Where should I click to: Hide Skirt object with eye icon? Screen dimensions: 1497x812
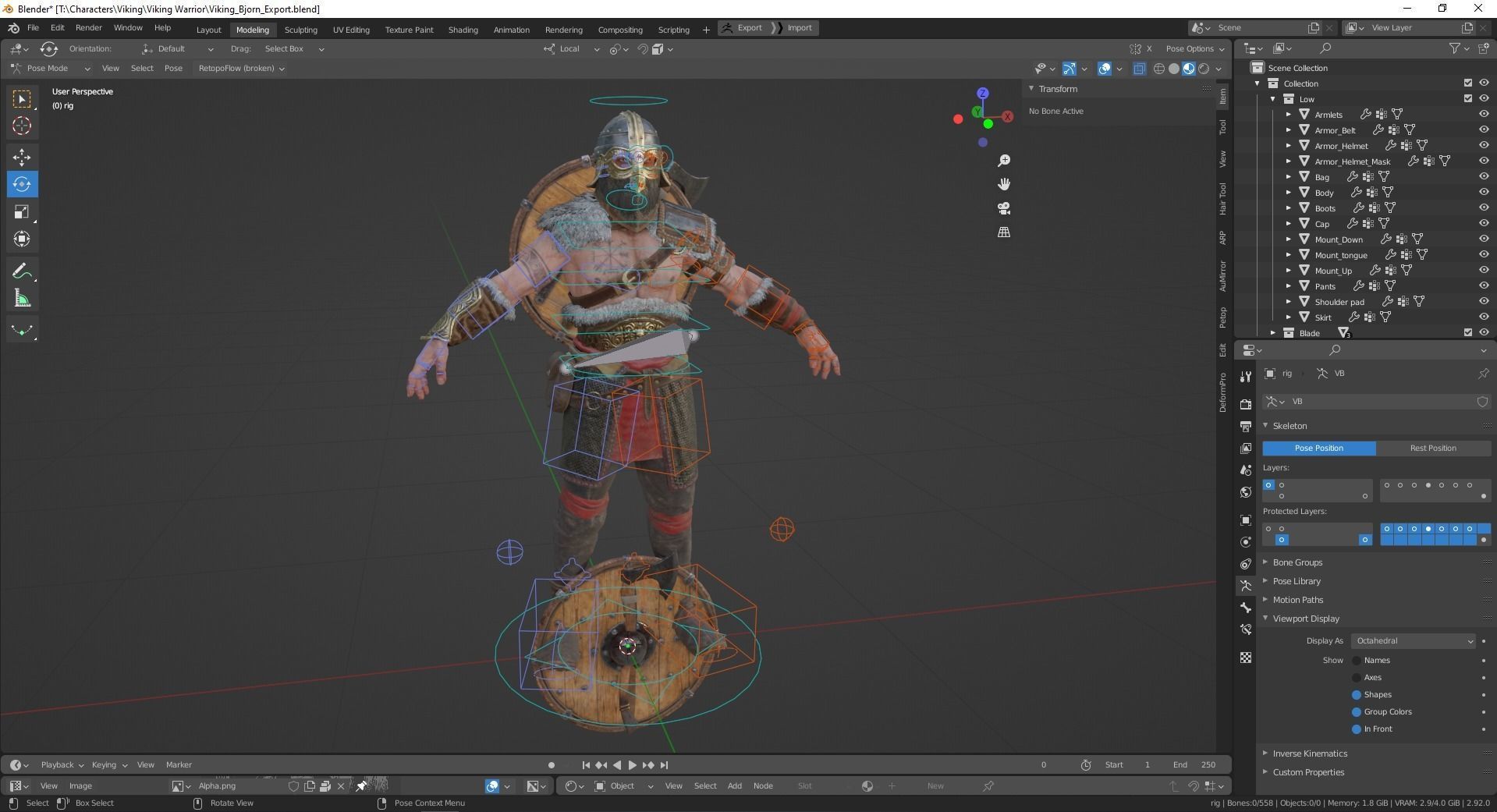coord(1484,317)
